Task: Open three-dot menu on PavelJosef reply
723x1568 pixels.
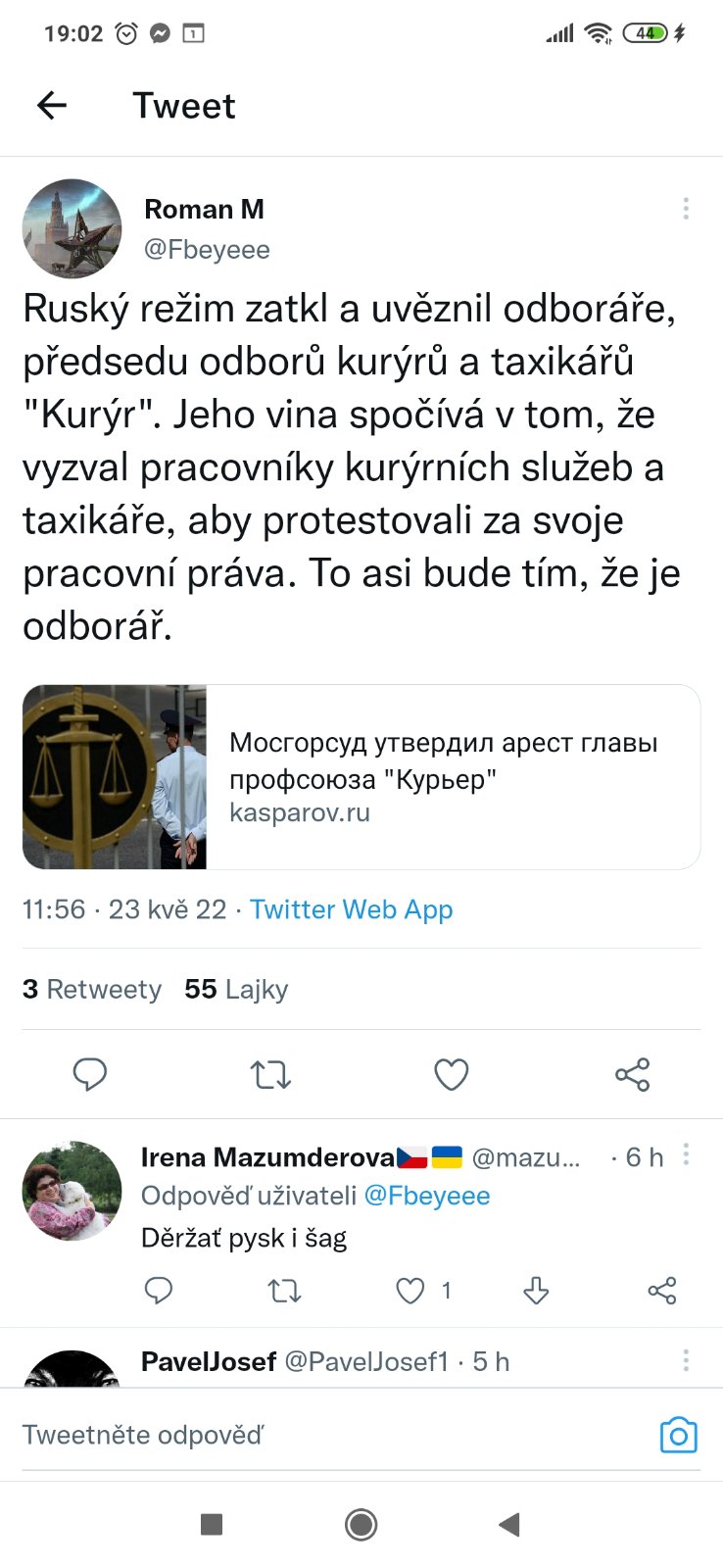Action: click(686, 1360)
